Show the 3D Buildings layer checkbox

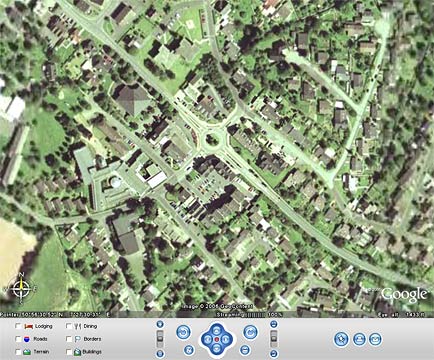point(69,352)
